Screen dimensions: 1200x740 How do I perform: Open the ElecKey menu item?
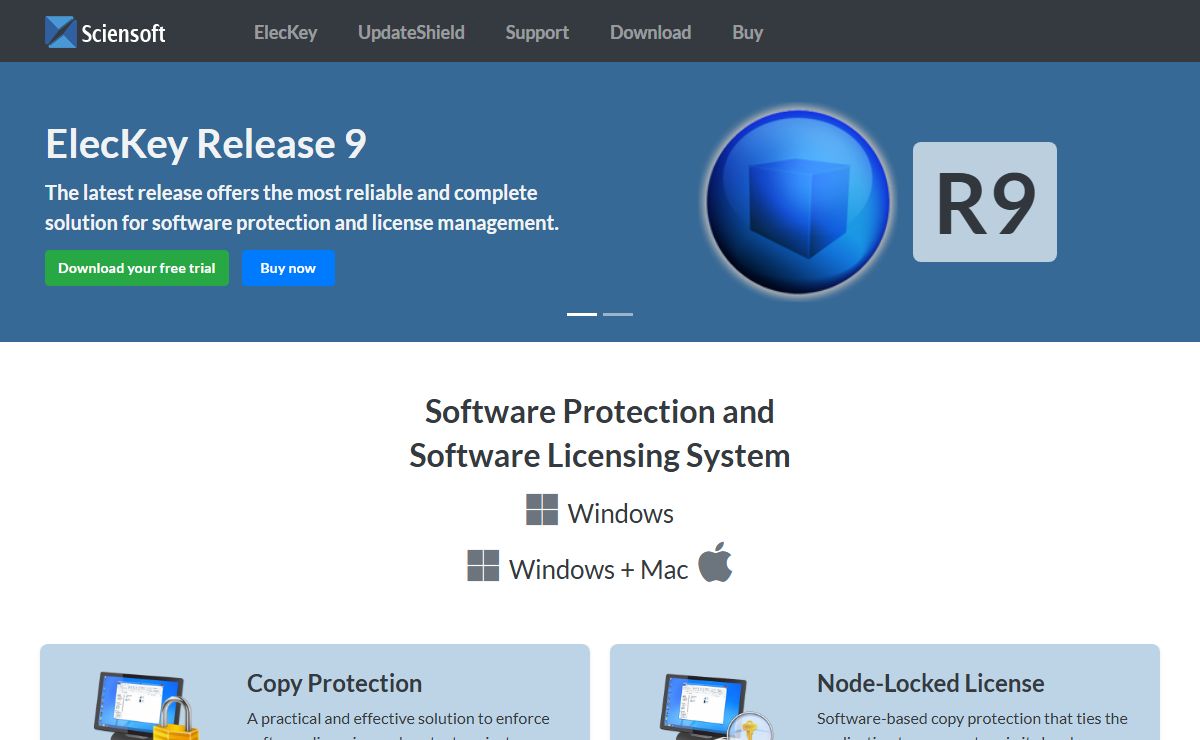pyautogui.click(x=285, y=32)
